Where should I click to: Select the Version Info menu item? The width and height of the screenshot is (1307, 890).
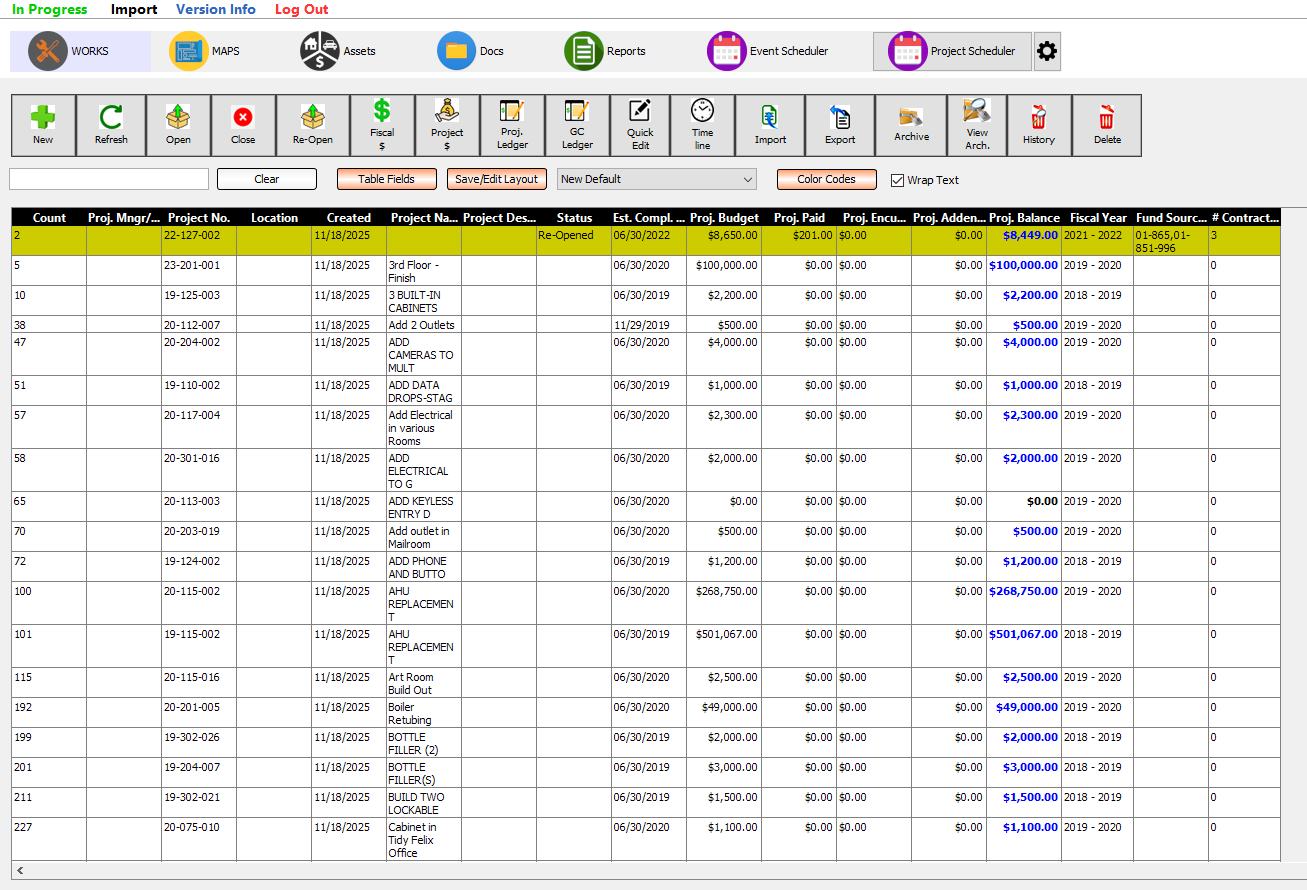pos(215,10)
